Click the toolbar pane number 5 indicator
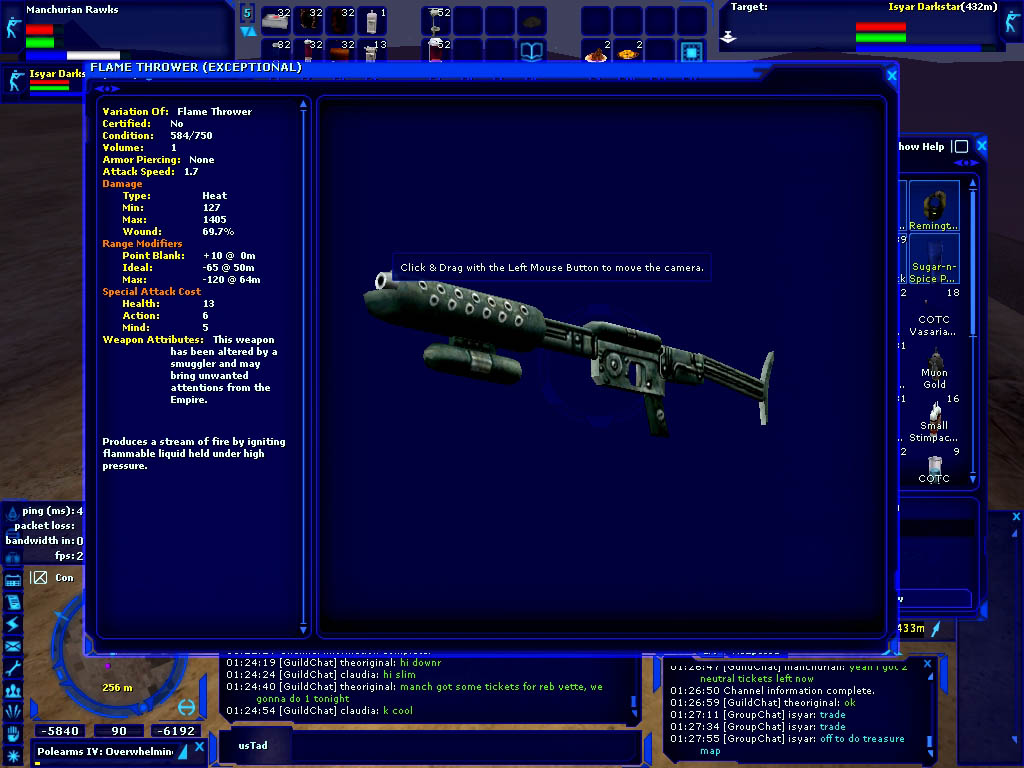The image size is (1024, 768). (x=248, y=13)
